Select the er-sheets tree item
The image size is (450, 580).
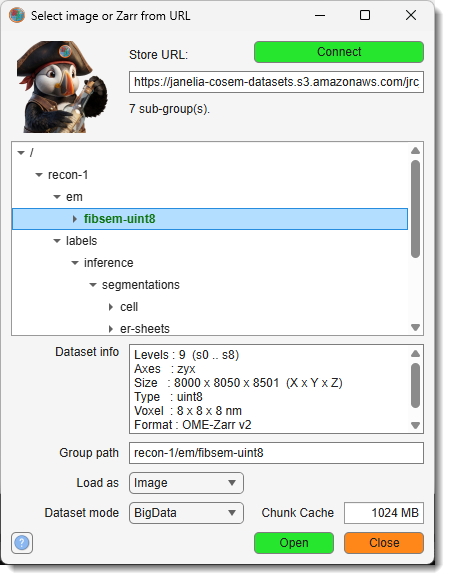tap(145, 329)
